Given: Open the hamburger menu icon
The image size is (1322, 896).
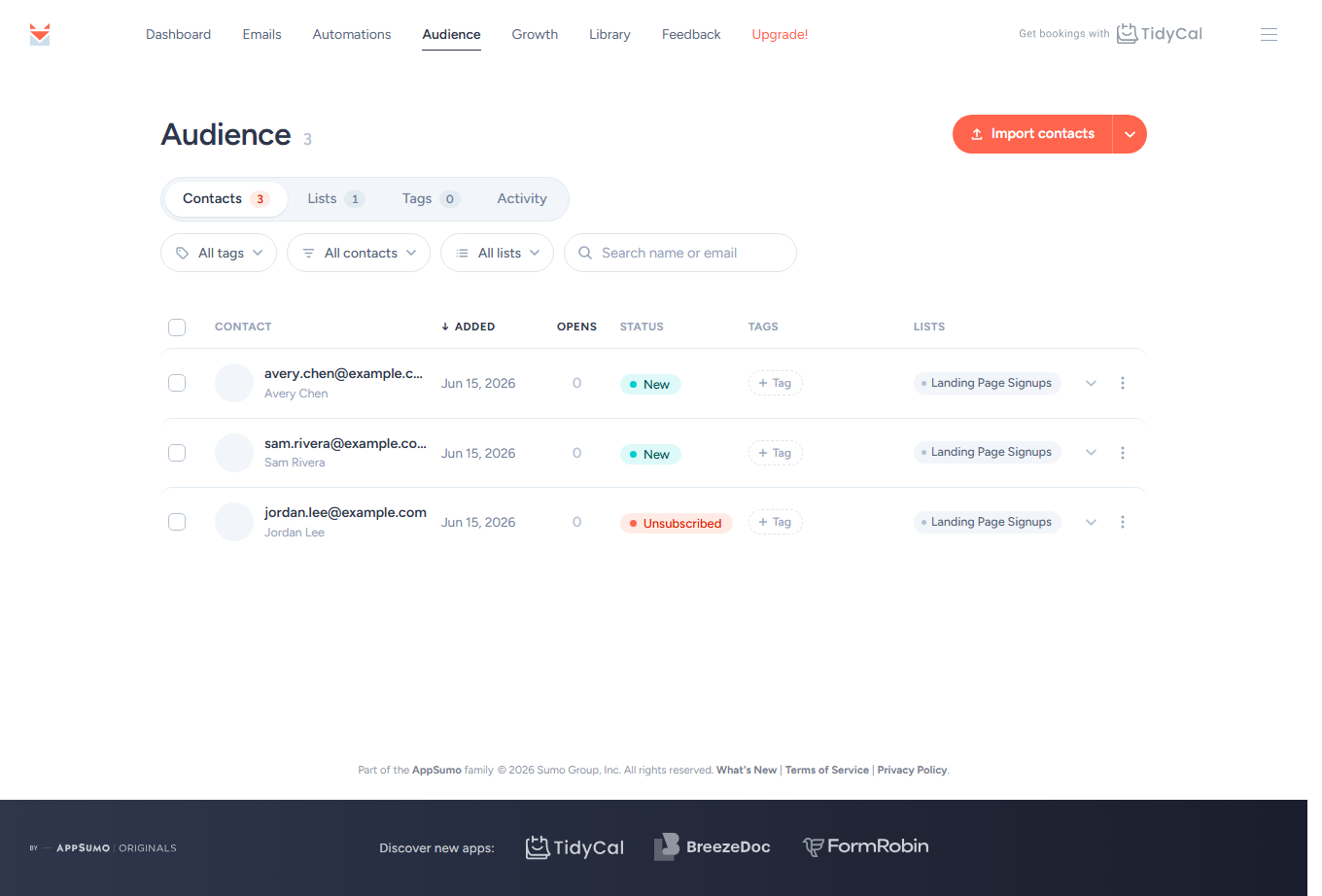Looking at the screenshot, I should tap(1269, 34).
